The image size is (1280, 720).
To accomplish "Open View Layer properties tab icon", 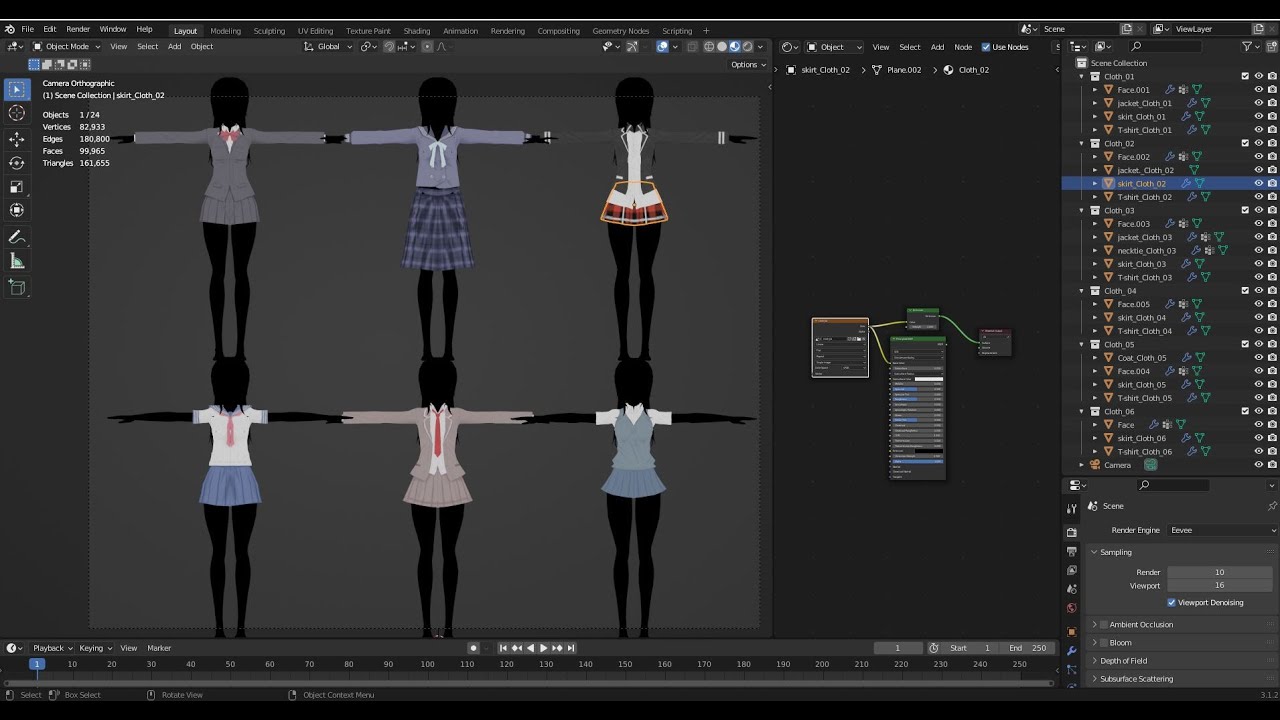I will (x=1072, y=570).
